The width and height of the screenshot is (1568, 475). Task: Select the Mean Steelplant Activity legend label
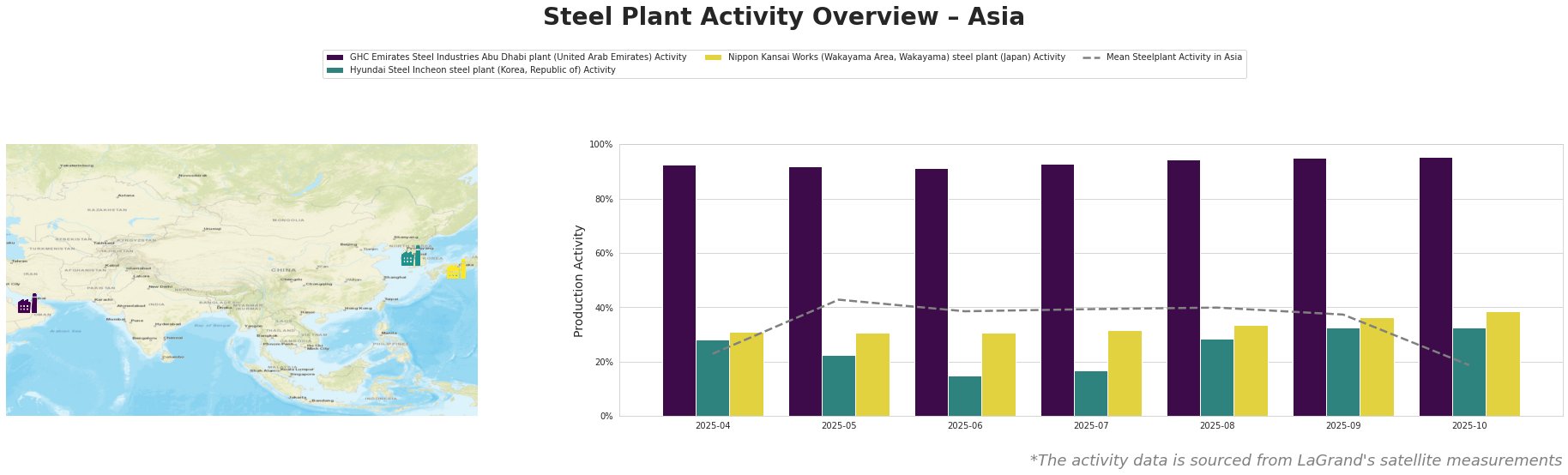[x=1173, y=57]
